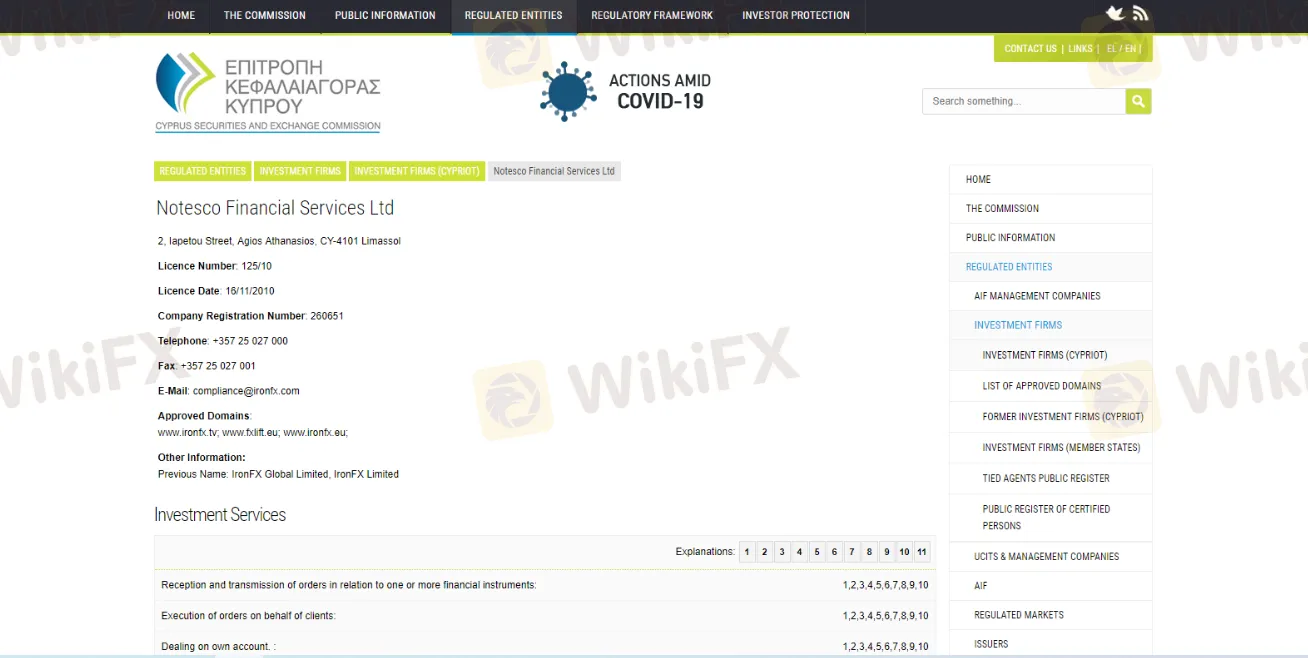
Task: Click the LINKS header link
Action: (x=1080, y=49)
